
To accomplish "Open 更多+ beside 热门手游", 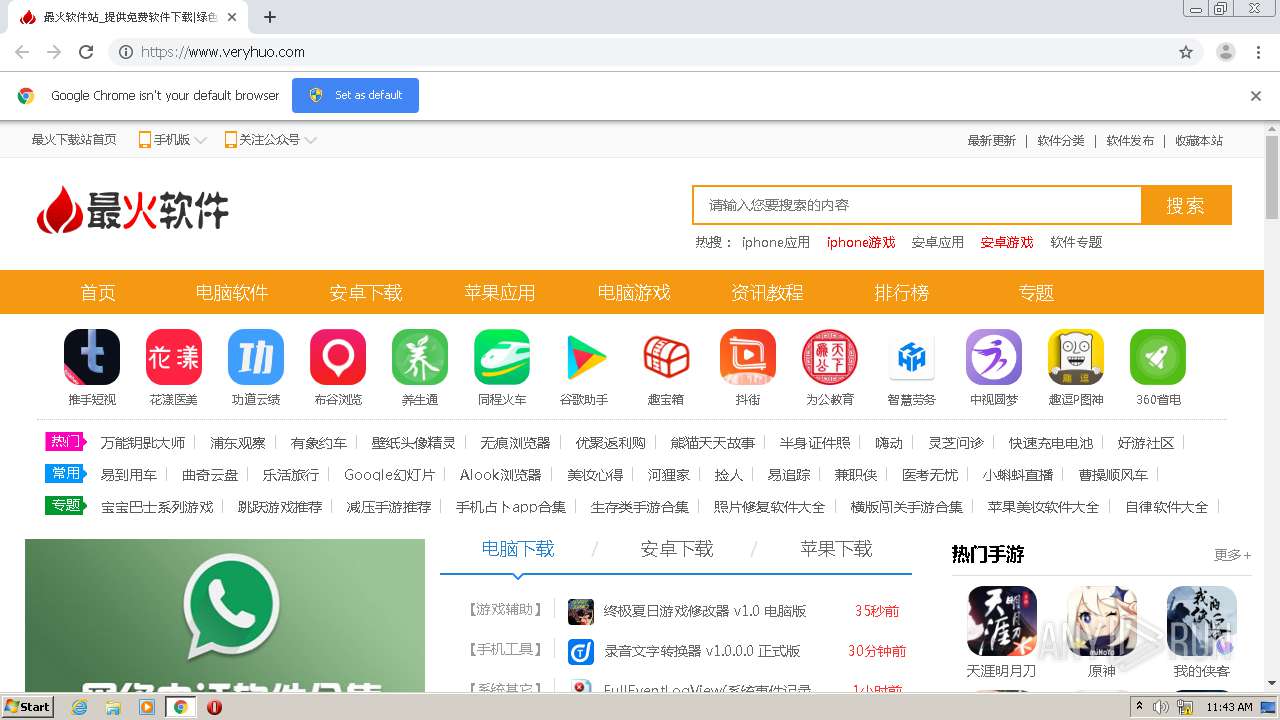I will [x=1232, y=555].
